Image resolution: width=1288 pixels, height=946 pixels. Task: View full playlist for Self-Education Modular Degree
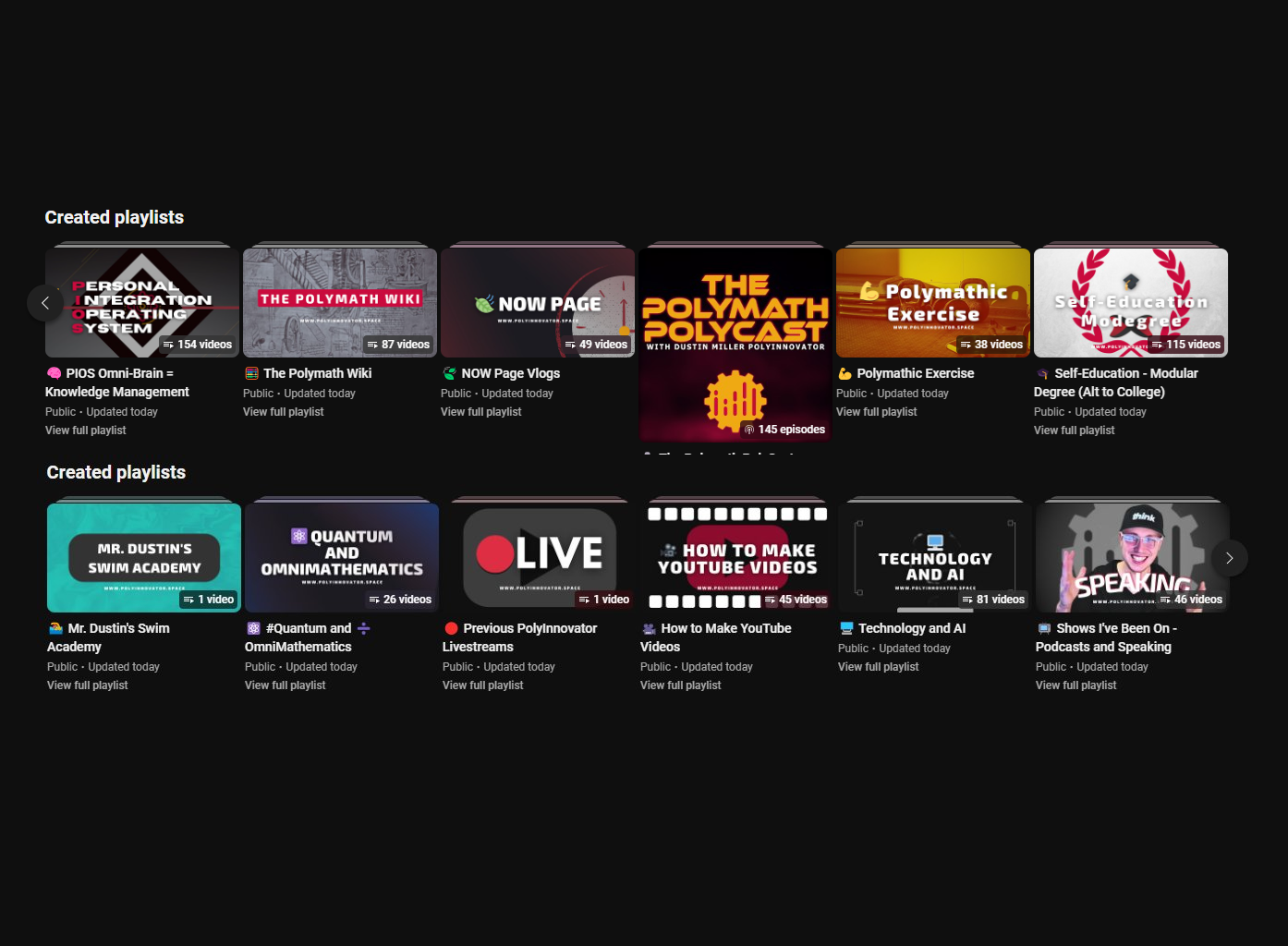[x=1074, y=431]
